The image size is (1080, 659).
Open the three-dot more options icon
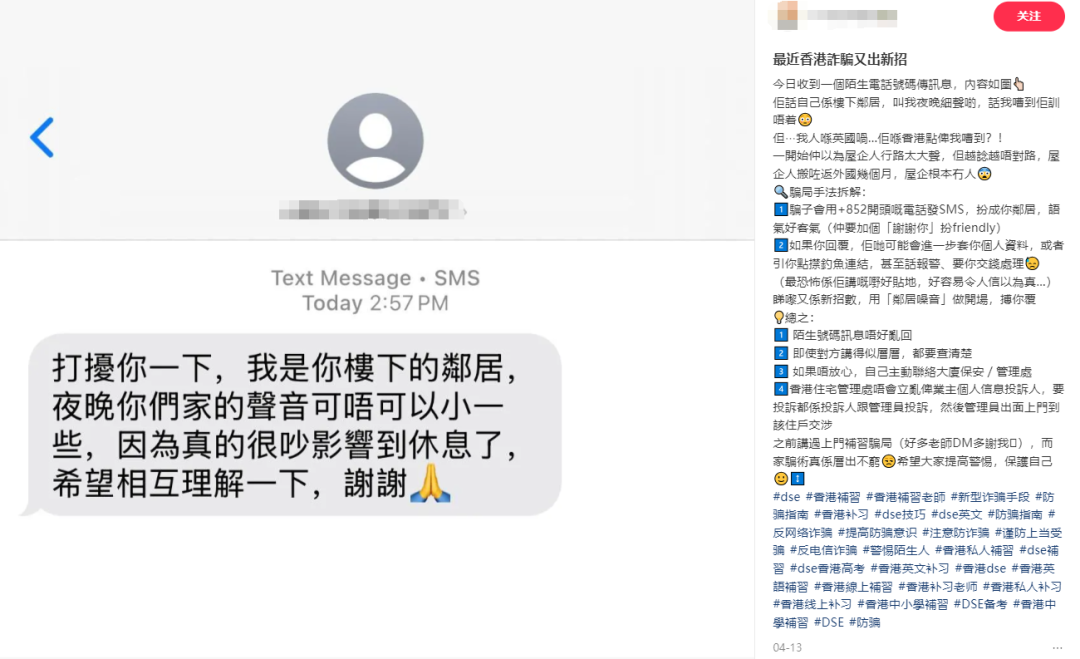[1057, 647]
